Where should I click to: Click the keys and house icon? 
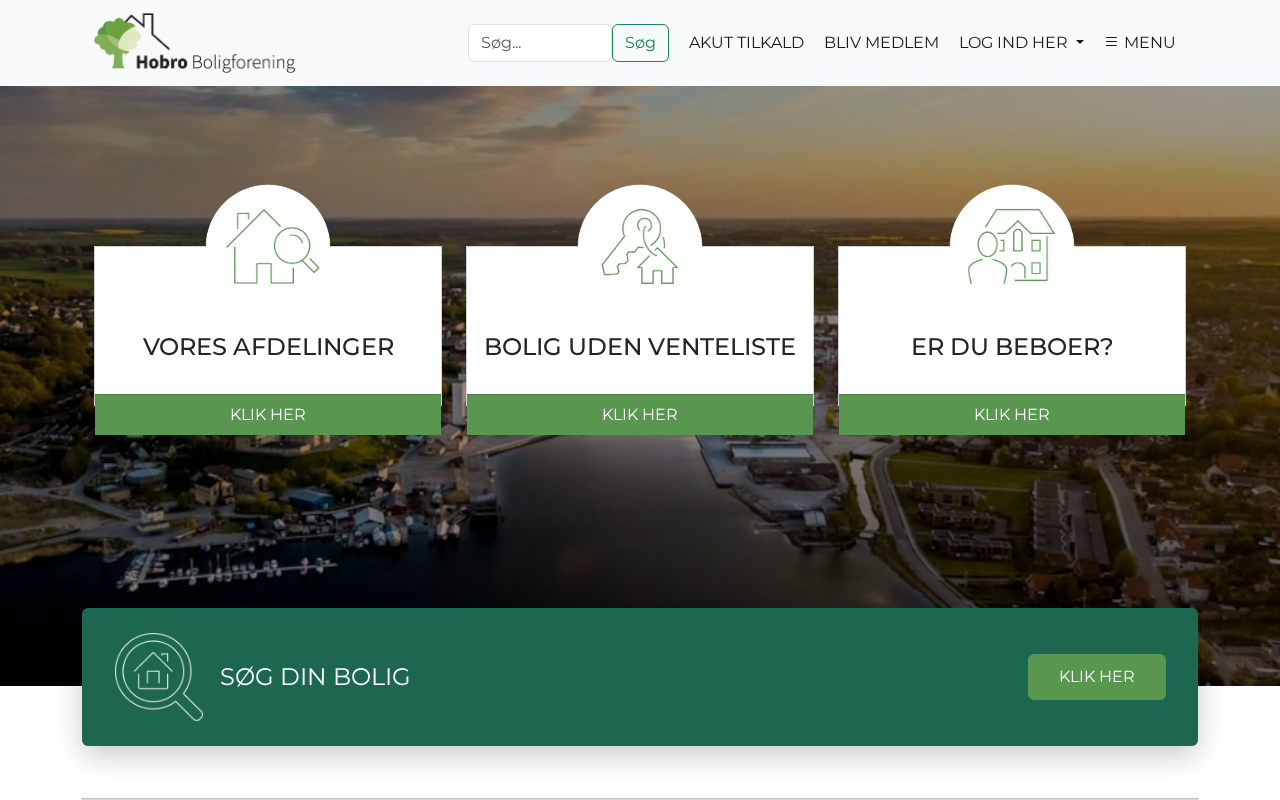pyautogui.click(x=640, y=246)
